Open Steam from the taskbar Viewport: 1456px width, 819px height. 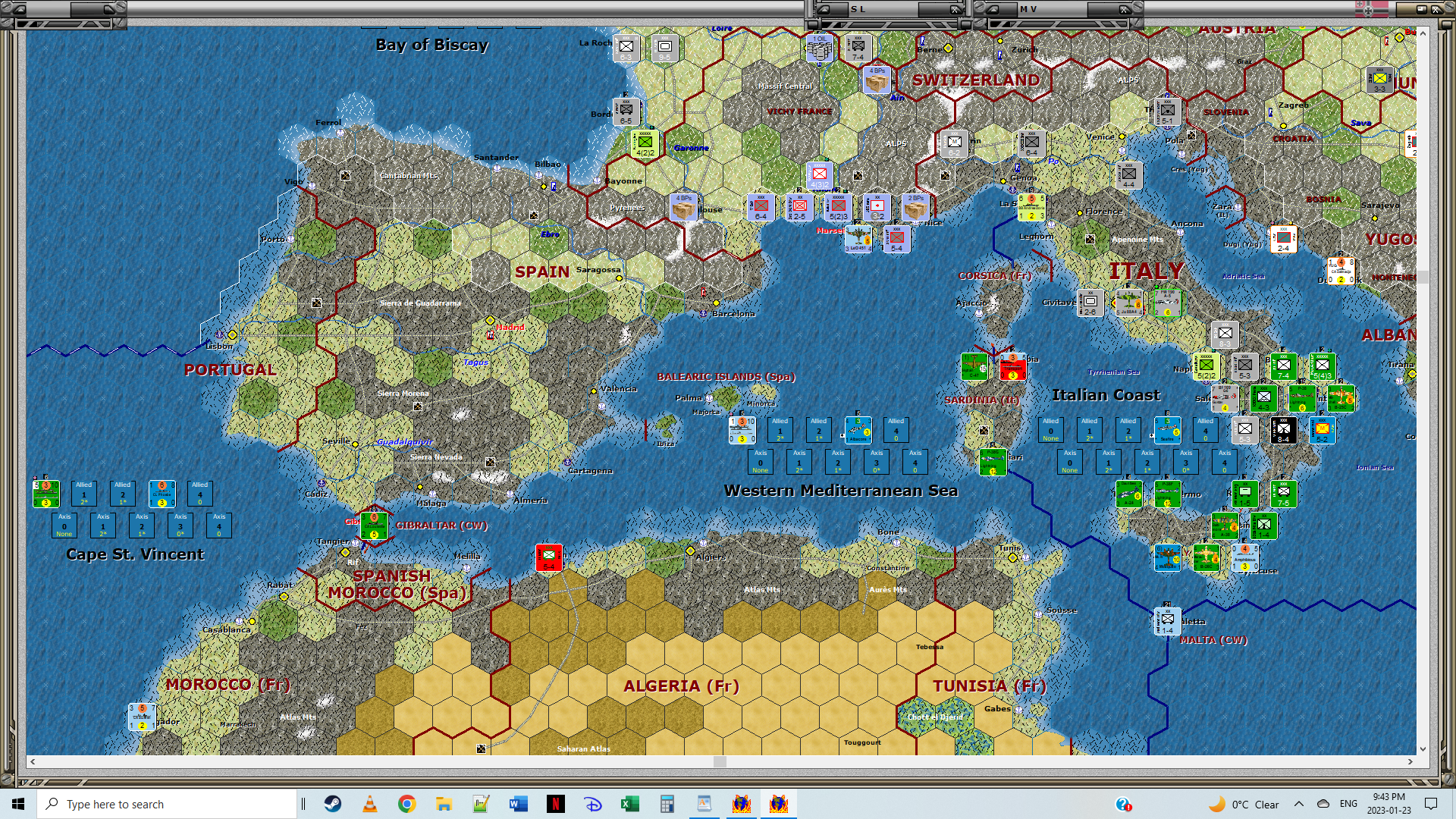[333, 804]
